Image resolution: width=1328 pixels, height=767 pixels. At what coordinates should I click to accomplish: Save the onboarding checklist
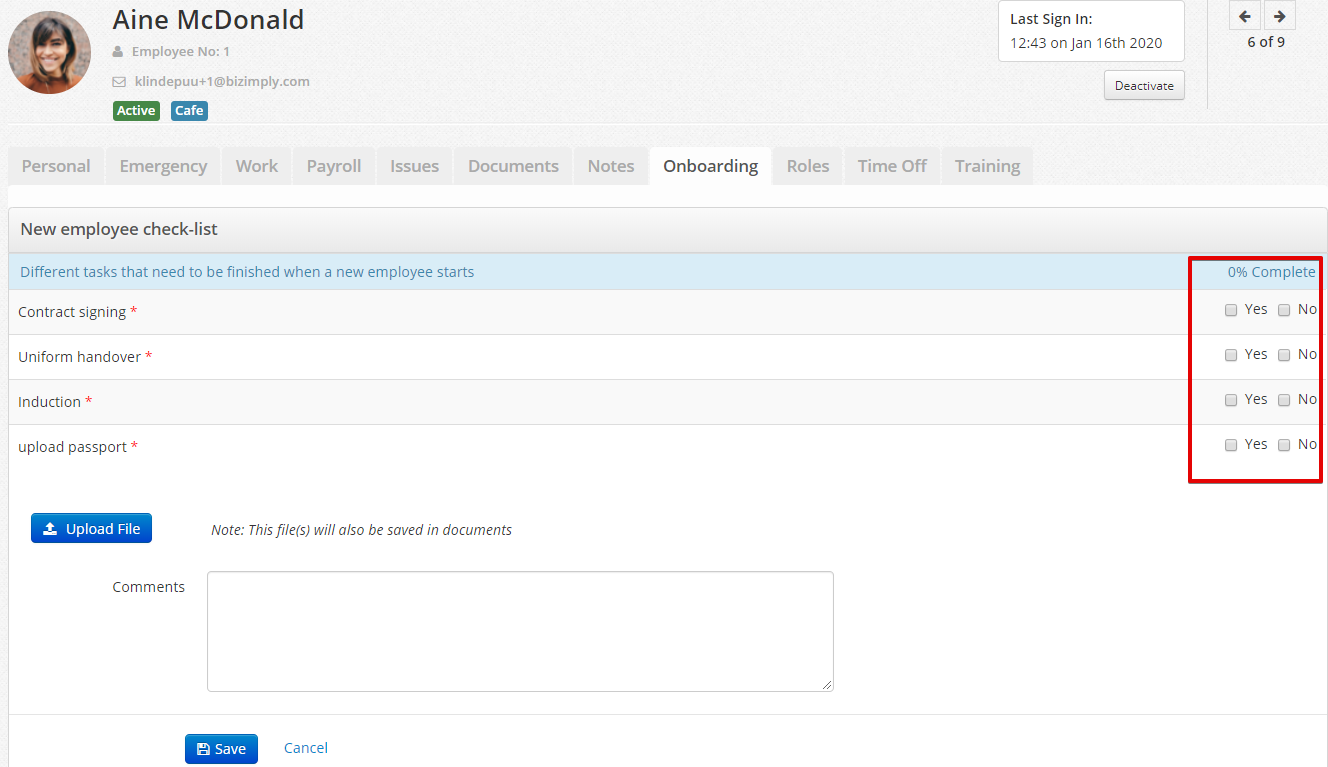click(221, 749)
